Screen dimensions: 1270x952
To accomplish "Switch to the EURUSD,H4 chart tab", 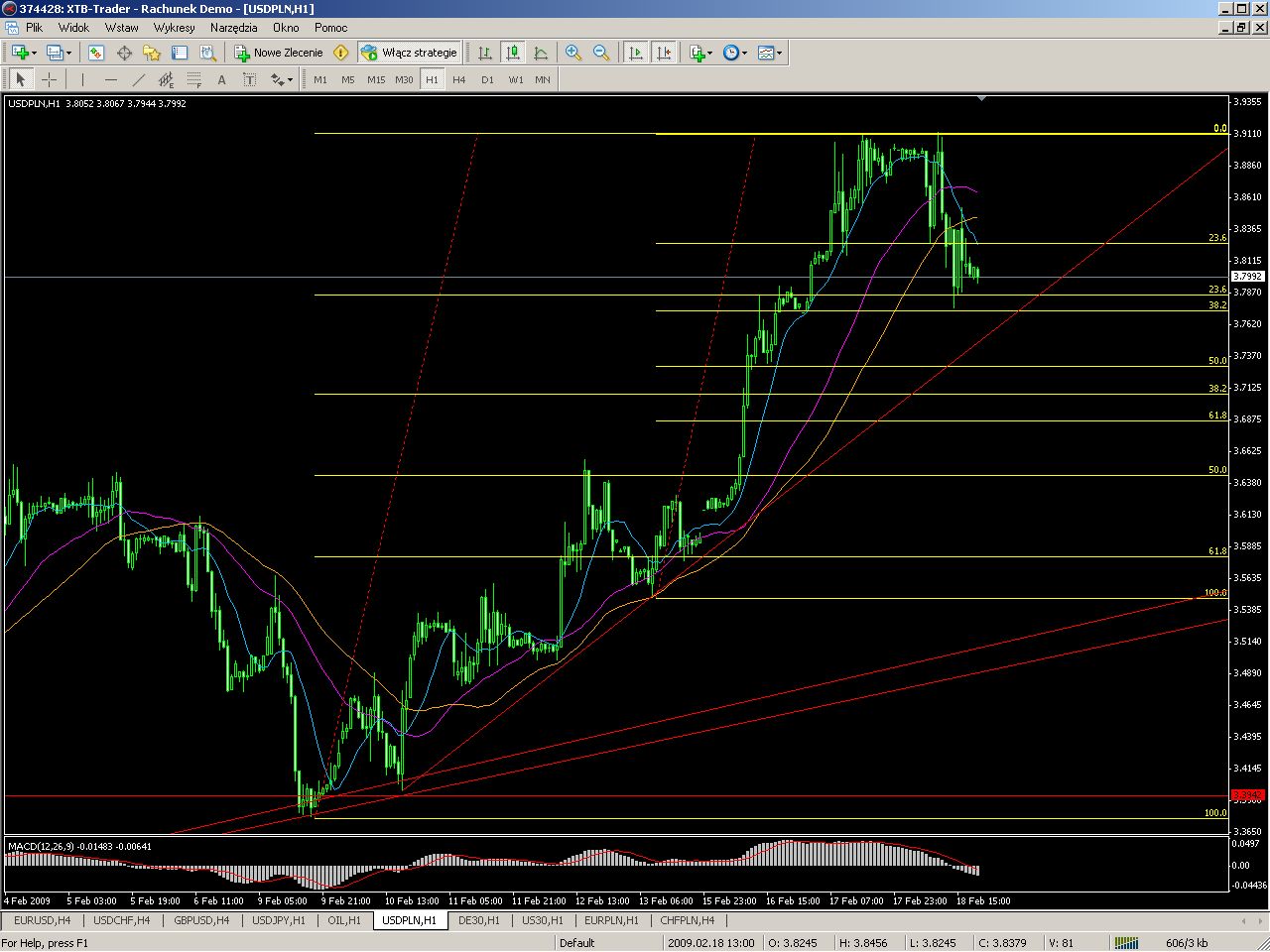I will coord(42,920).
